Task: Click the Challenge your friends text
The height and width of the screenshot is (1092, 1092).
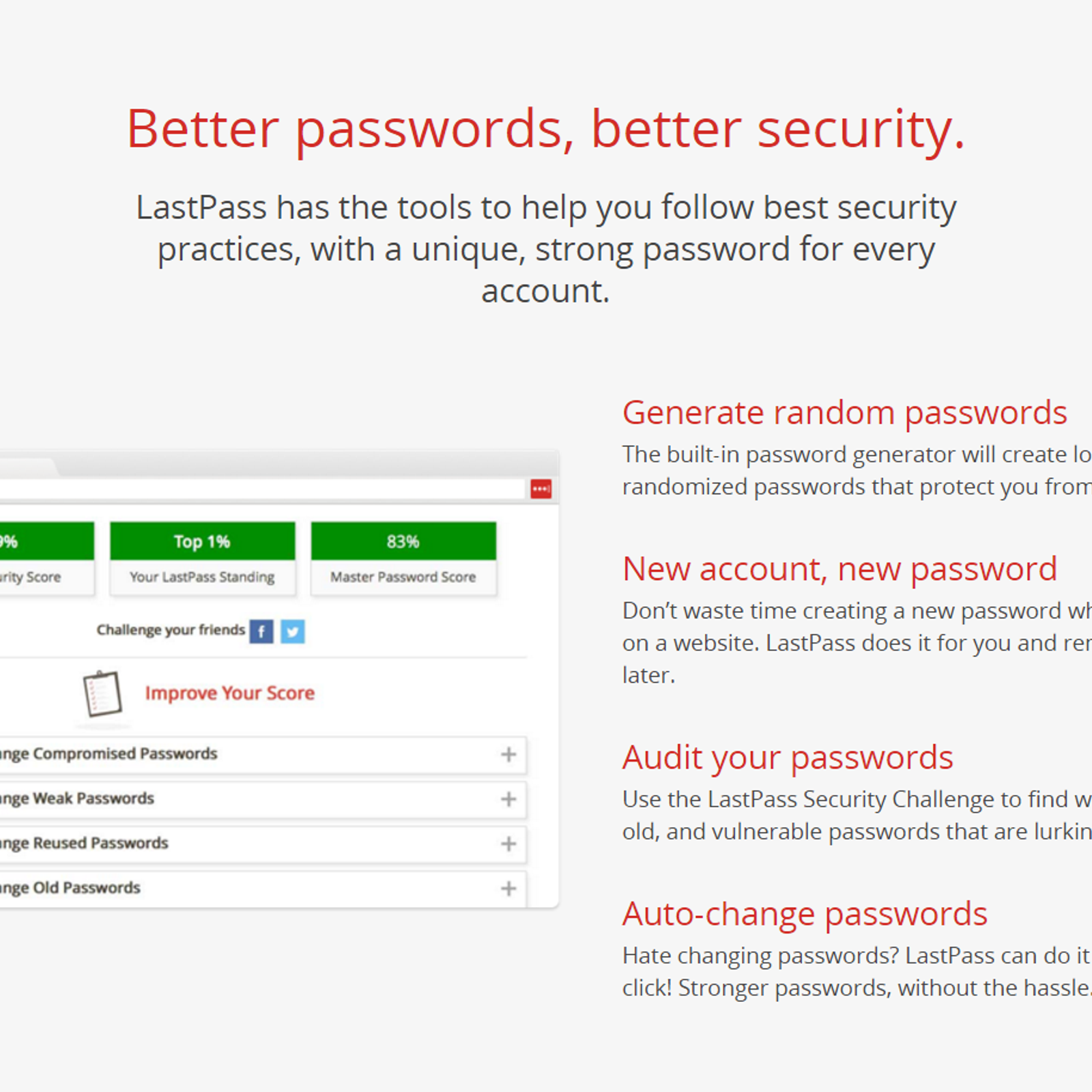Action: coord(171,630)
